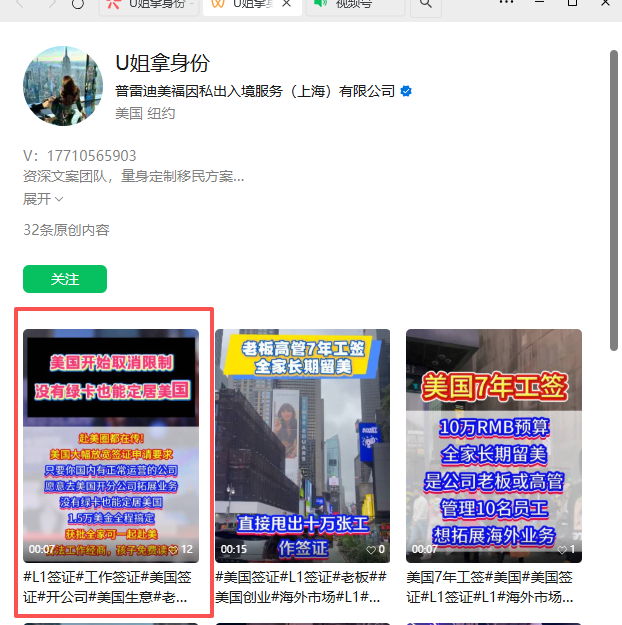Maximize the window
Viewport: 622px width, 625px height.
(x=573, y=3)
